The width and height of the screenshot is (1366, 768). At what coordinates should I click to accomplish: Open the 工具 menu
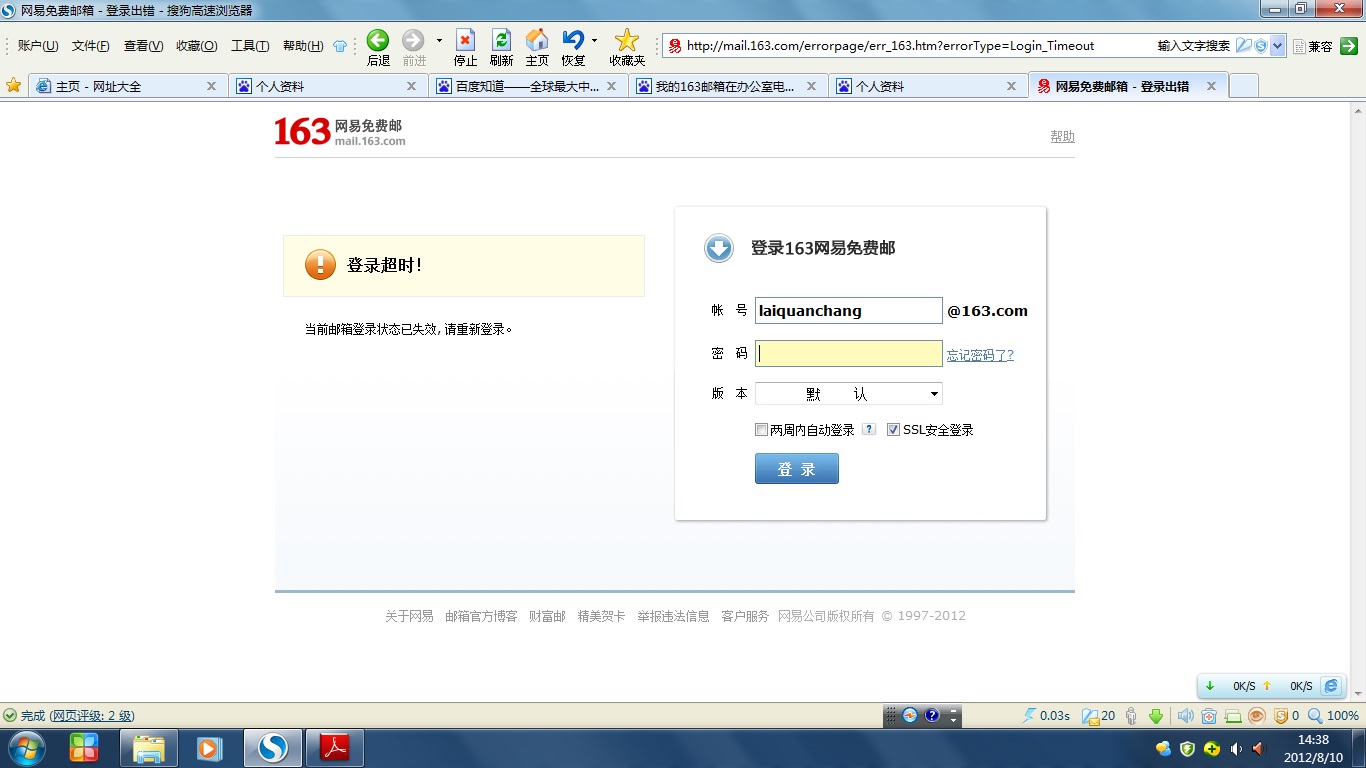(x=250, y=46)
